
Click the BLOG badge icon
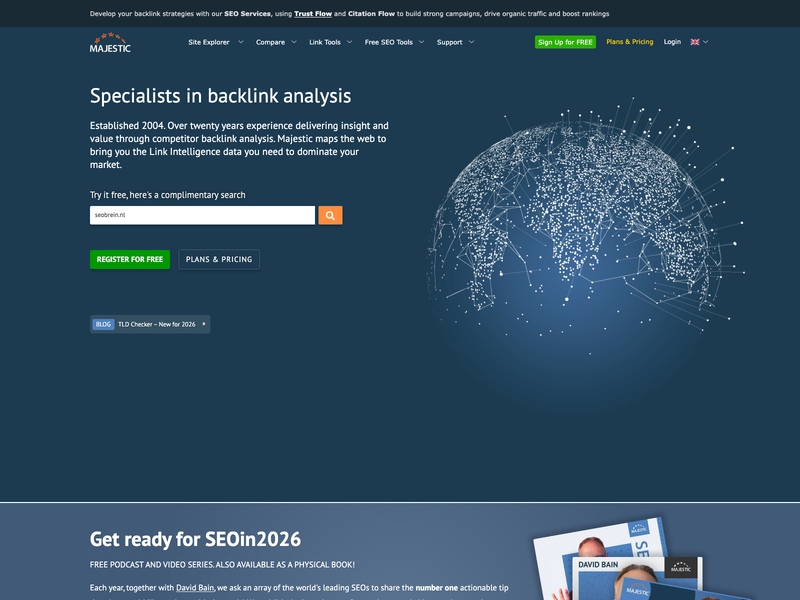pyautogui.click(x=103, y=324)
